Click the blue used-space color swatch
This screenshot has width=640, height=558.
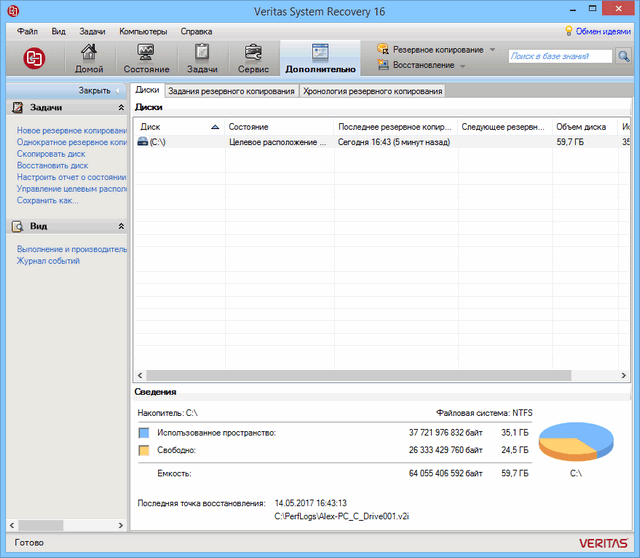pos(144,433)
